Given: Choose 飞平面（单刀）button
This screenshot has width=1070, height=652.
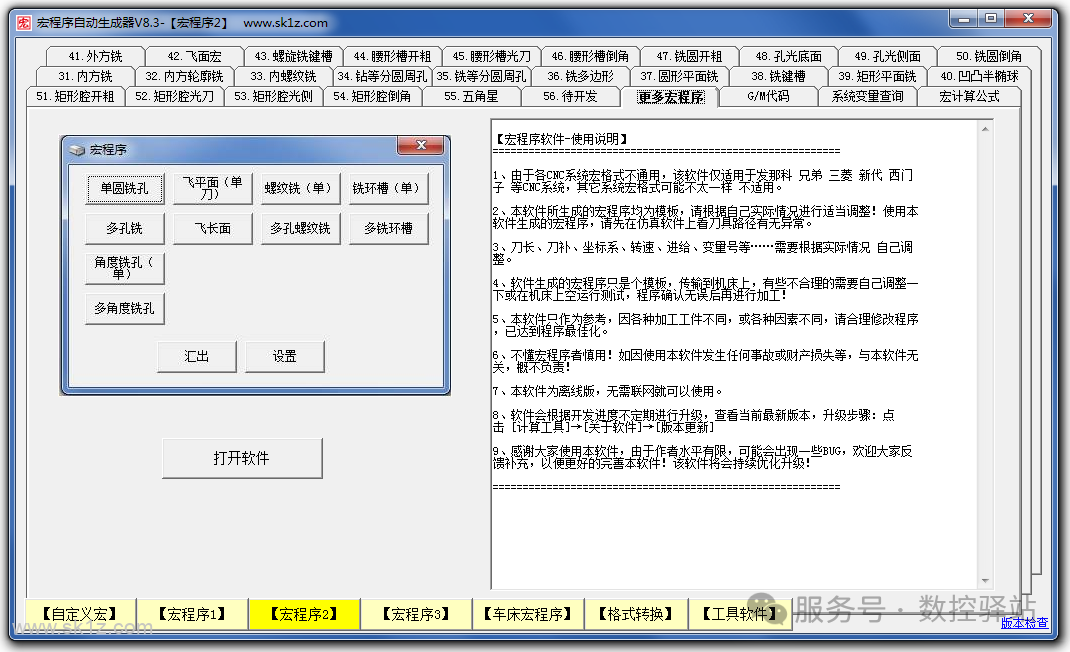Looking at the screenshot, I should [213, 188].
